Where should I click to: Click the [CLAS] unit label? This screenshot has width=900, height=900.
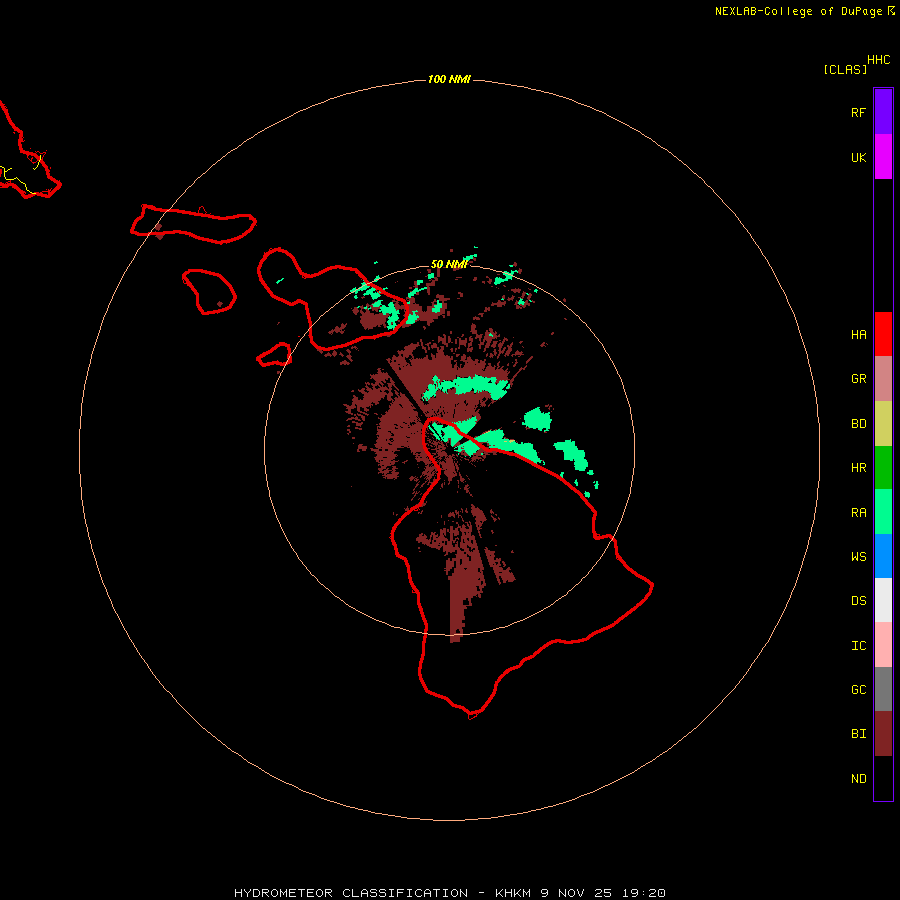845,69
